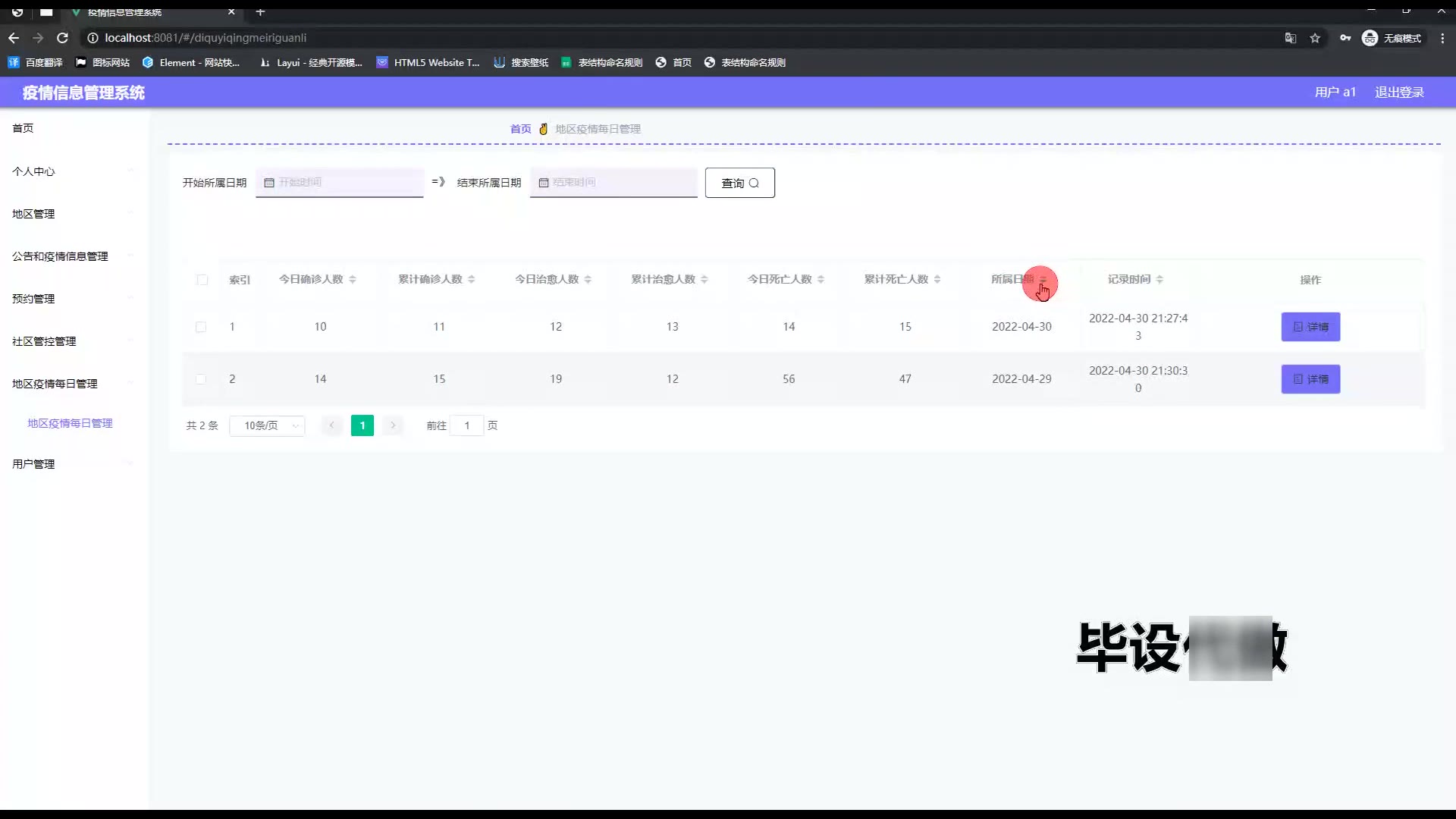1456x819 pixels.
Task: Open 详情 for the 2022-04-29 record
Action: (x=1310, y=379)
